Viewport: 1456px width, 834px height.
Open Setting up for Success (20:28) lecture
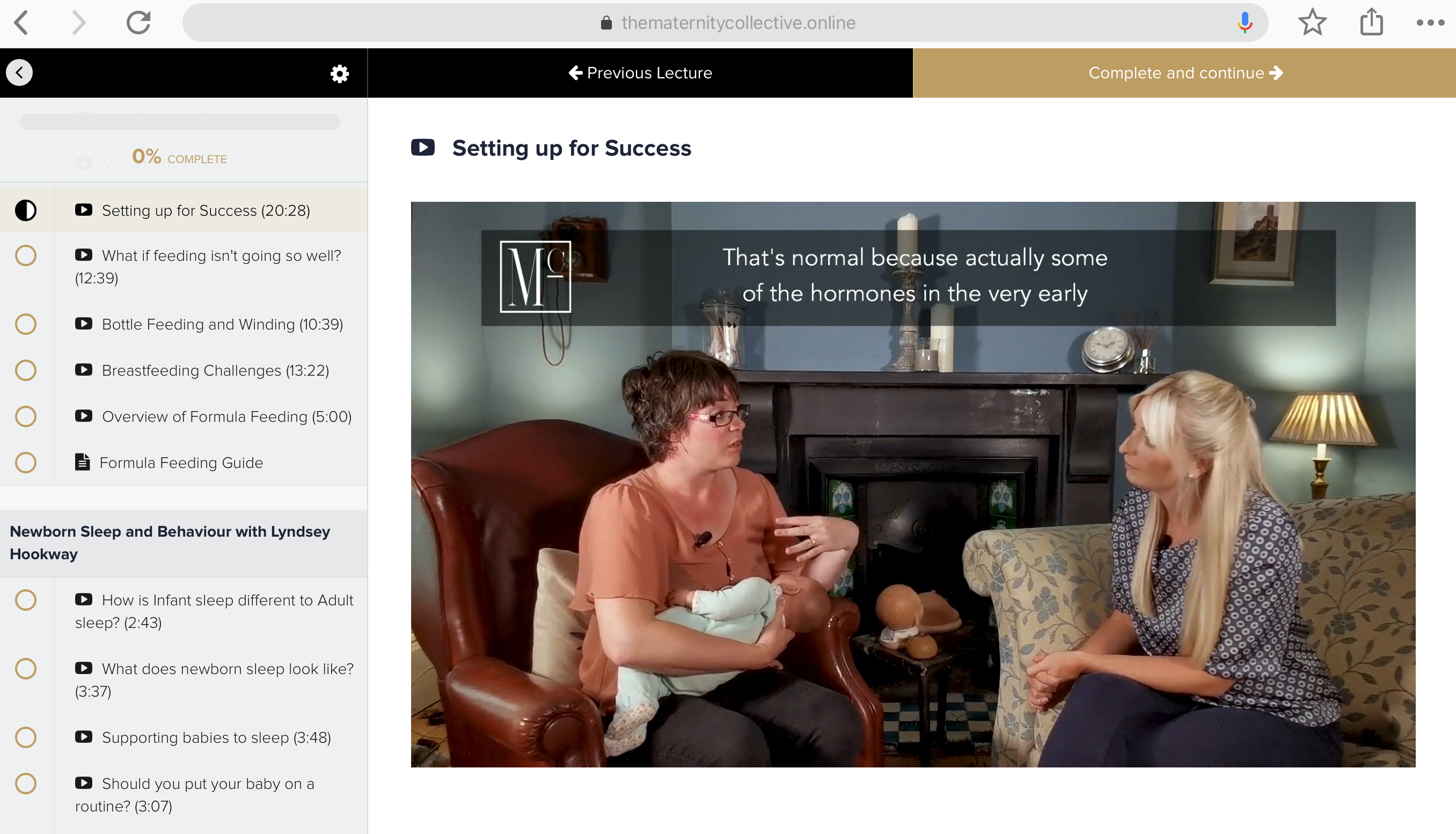tap(206, 210)
